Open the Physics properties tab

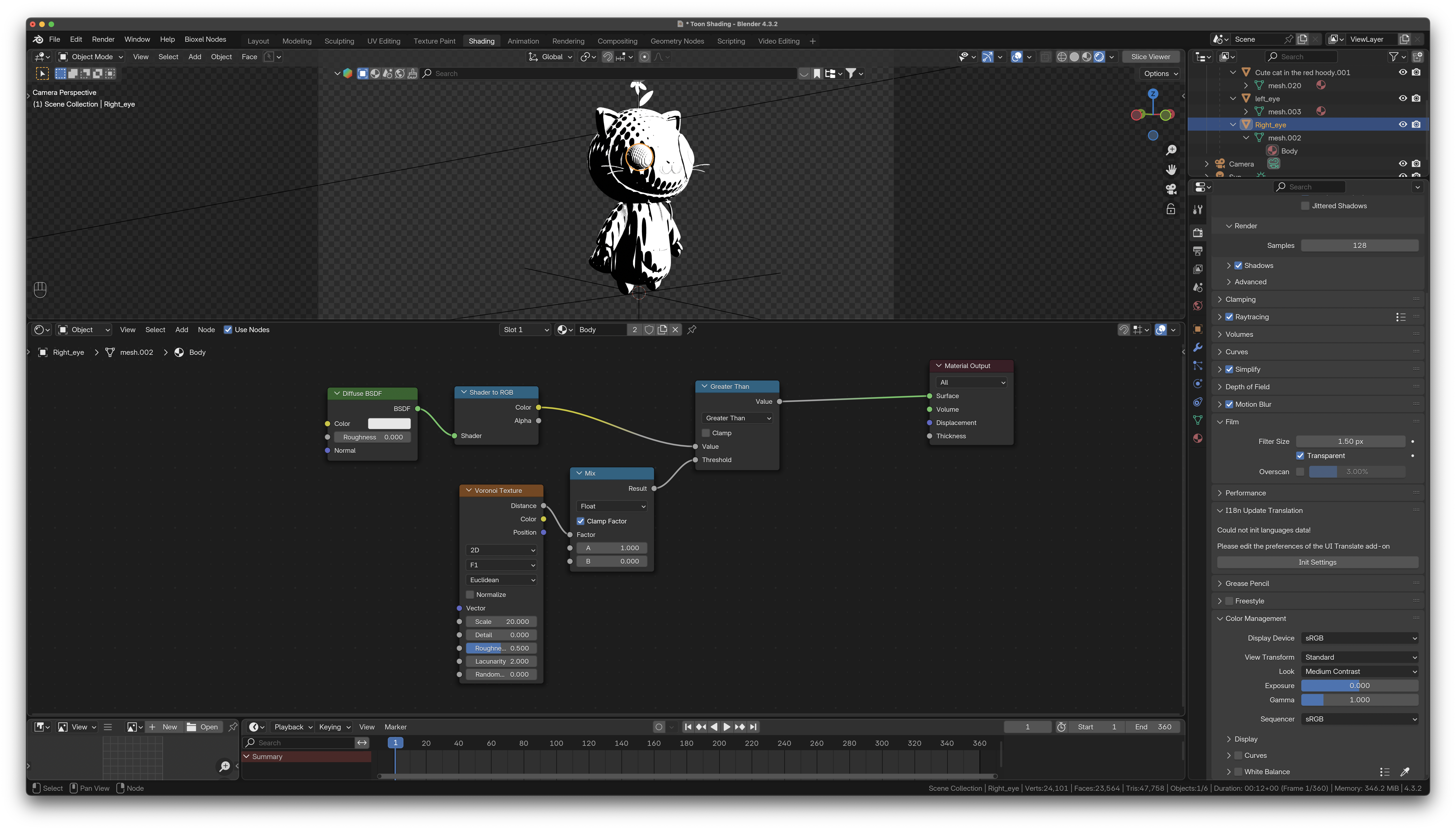point(1198,384)
